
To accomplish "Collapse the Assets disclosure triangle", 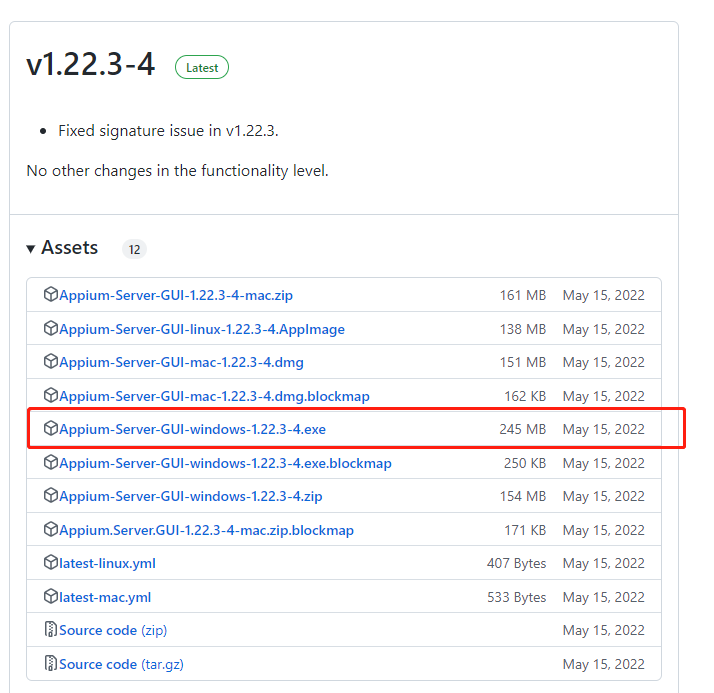I will pos(31,249).
